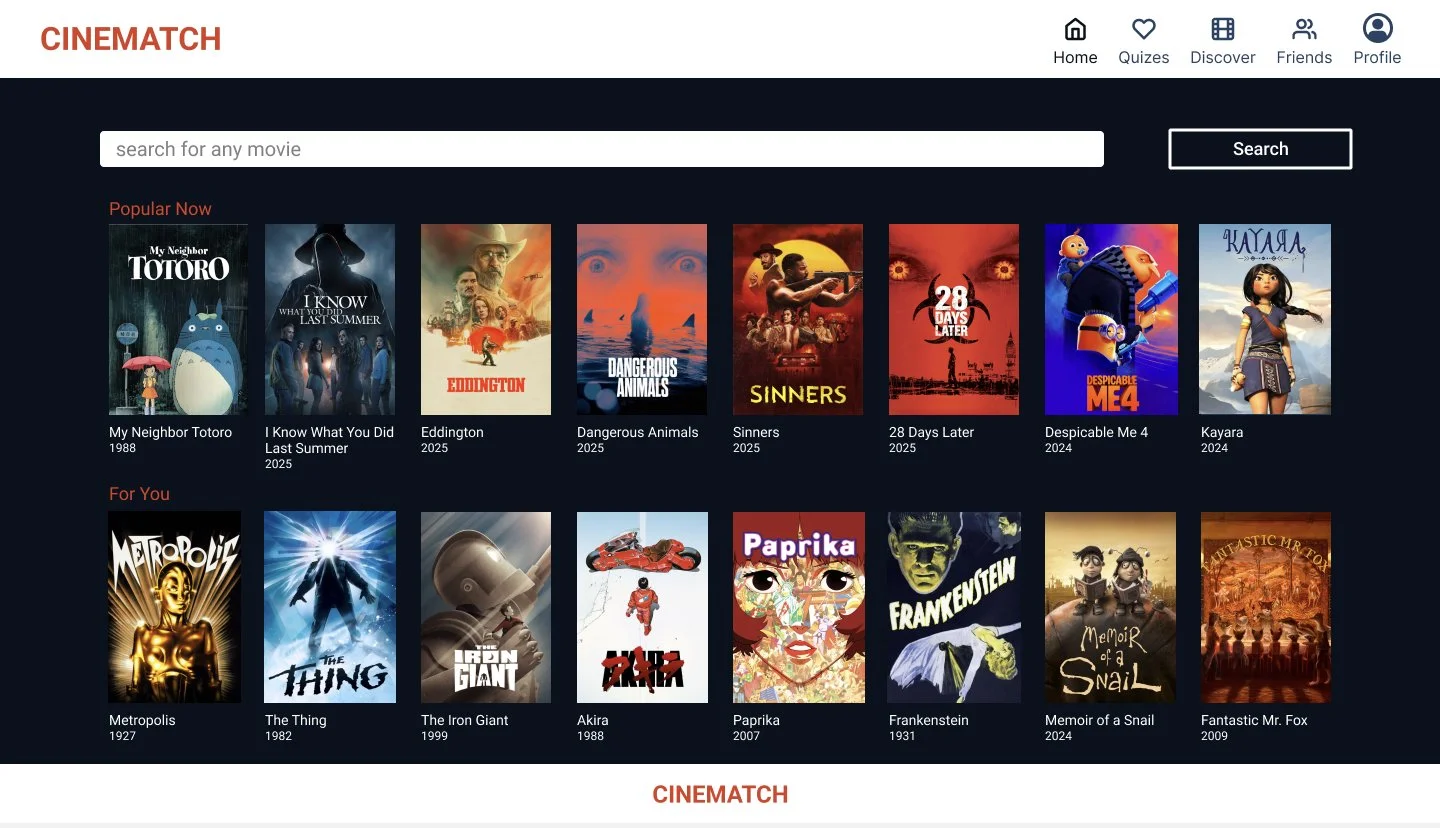Click the 'Eddington' title text
The width and height of the screenshot is (1440, 828).
[452, 432]
